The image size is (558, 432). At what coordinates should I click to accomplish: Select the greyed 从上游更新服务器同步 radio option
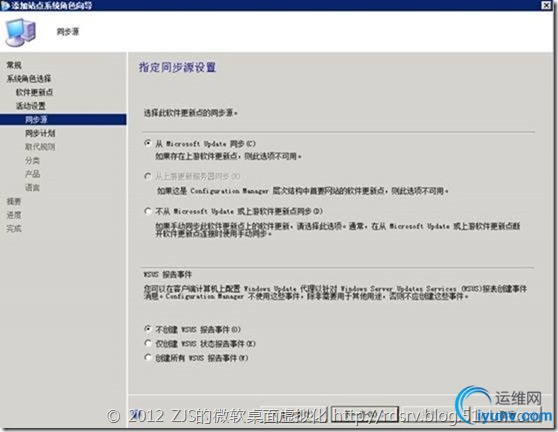click(x=148, y=176)
